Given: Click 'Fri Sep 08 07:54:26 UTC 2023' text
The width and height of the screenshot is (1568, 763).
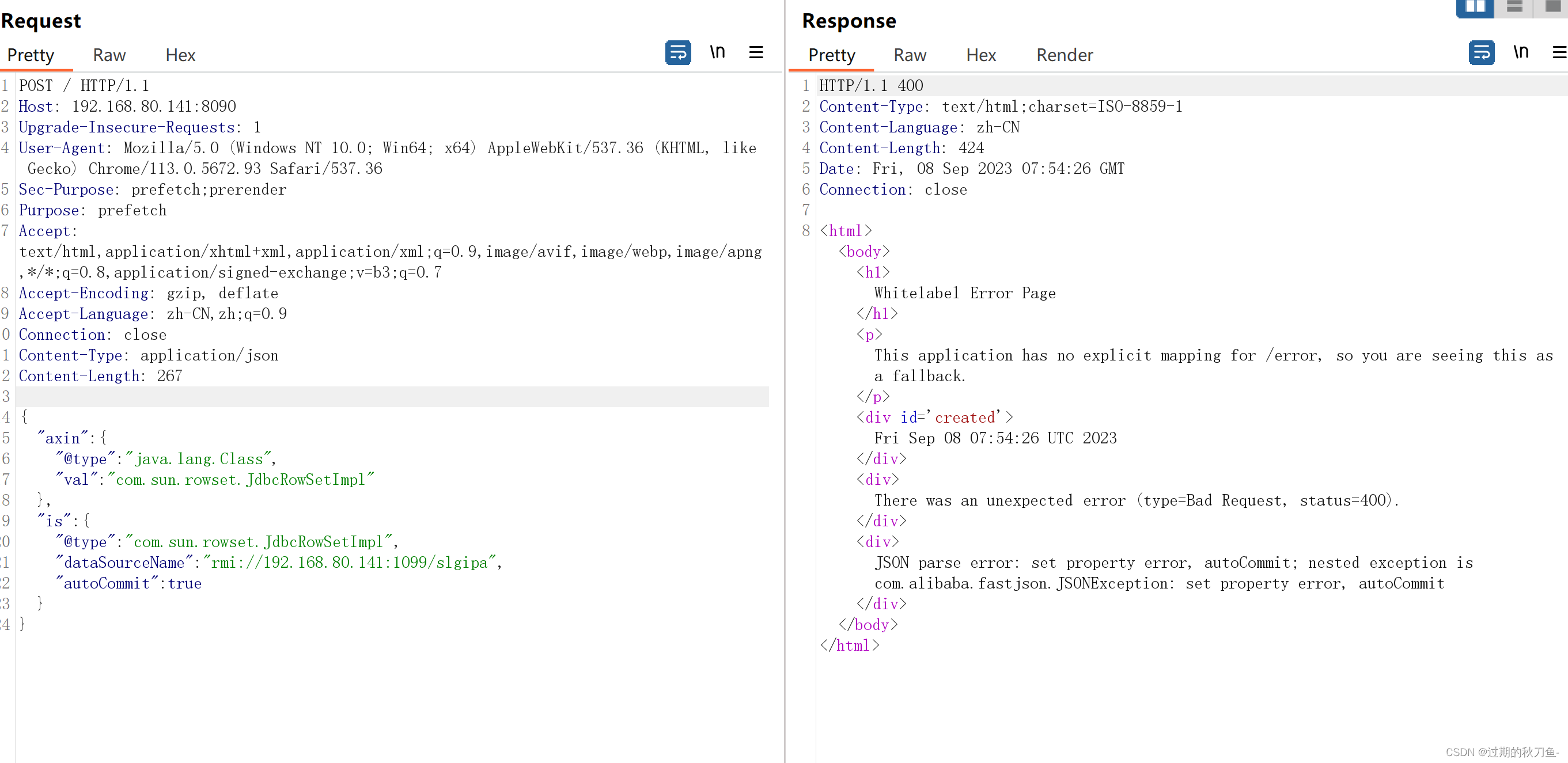Looking at the screenshot, I should [995, 438].
